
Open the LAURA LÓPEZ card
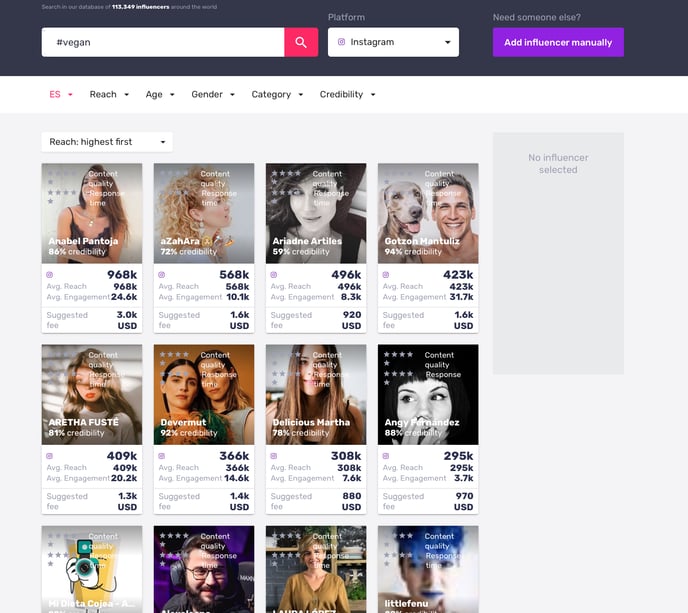tap(316, 569)
